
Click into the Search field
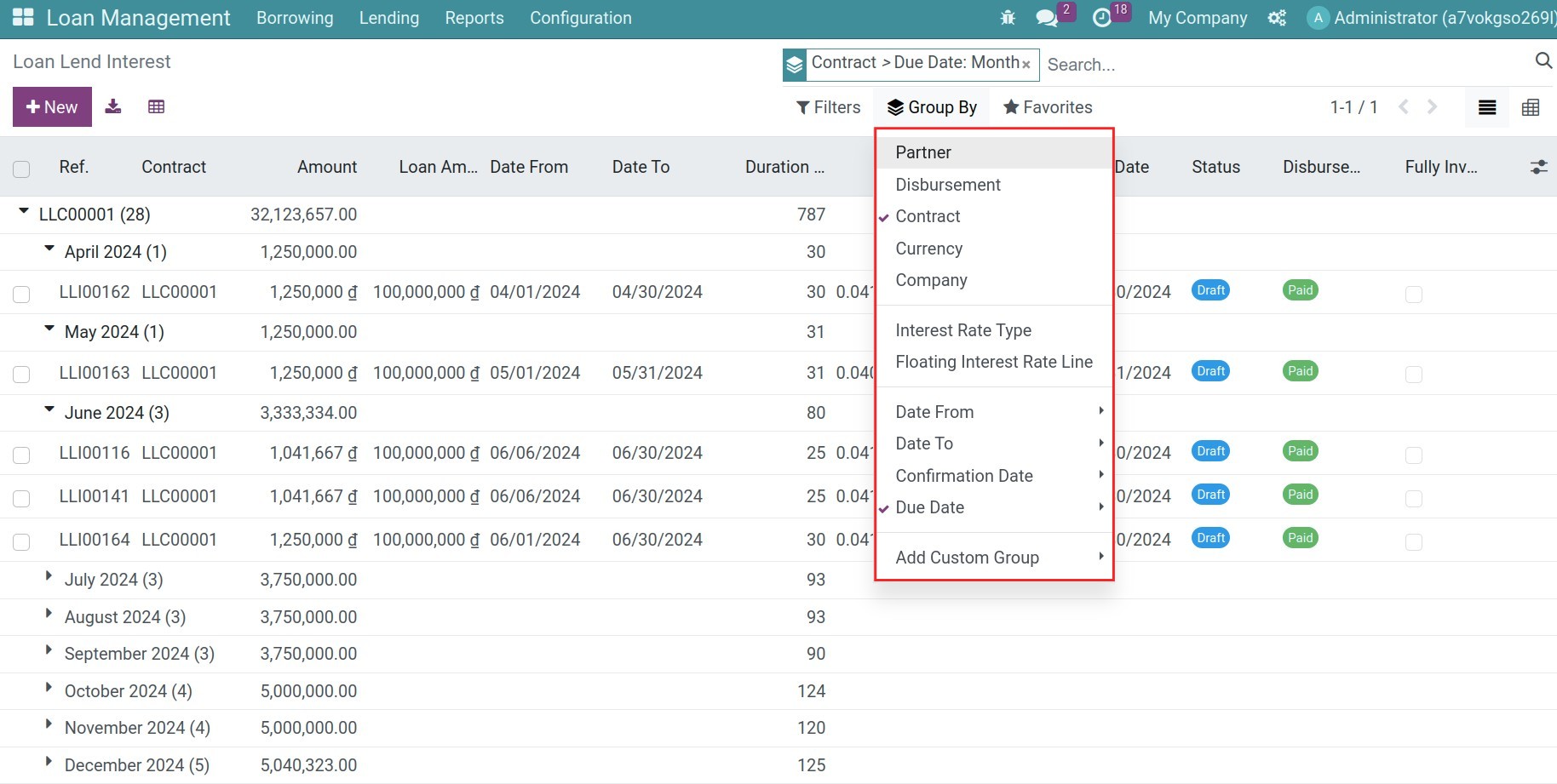[1286, 65]
